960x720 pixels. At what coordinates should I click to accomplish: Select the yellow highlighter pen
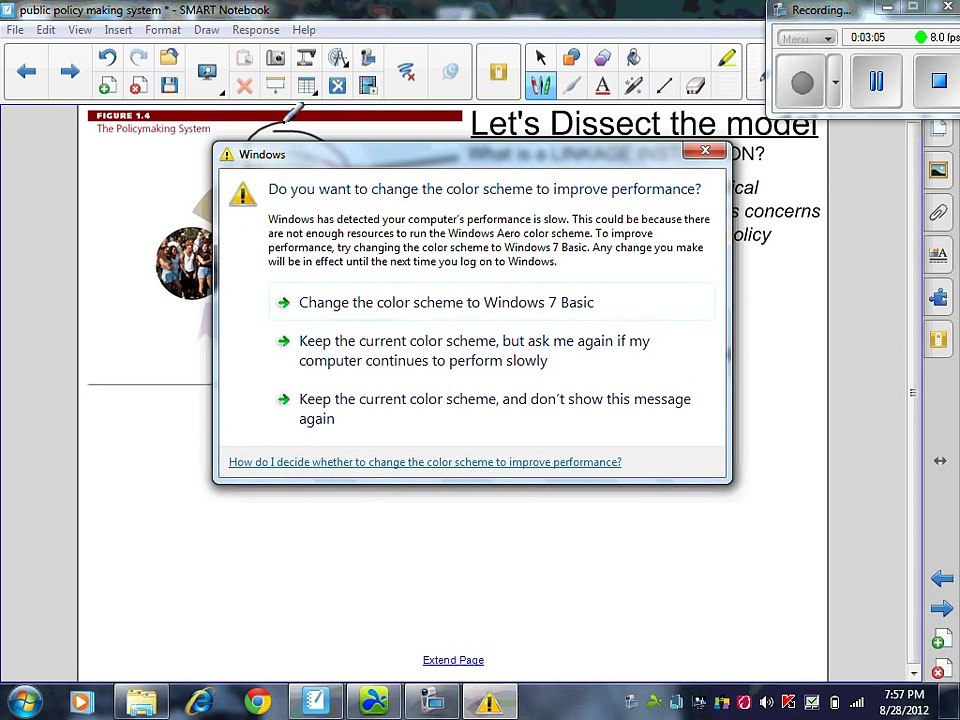(727, 58)
